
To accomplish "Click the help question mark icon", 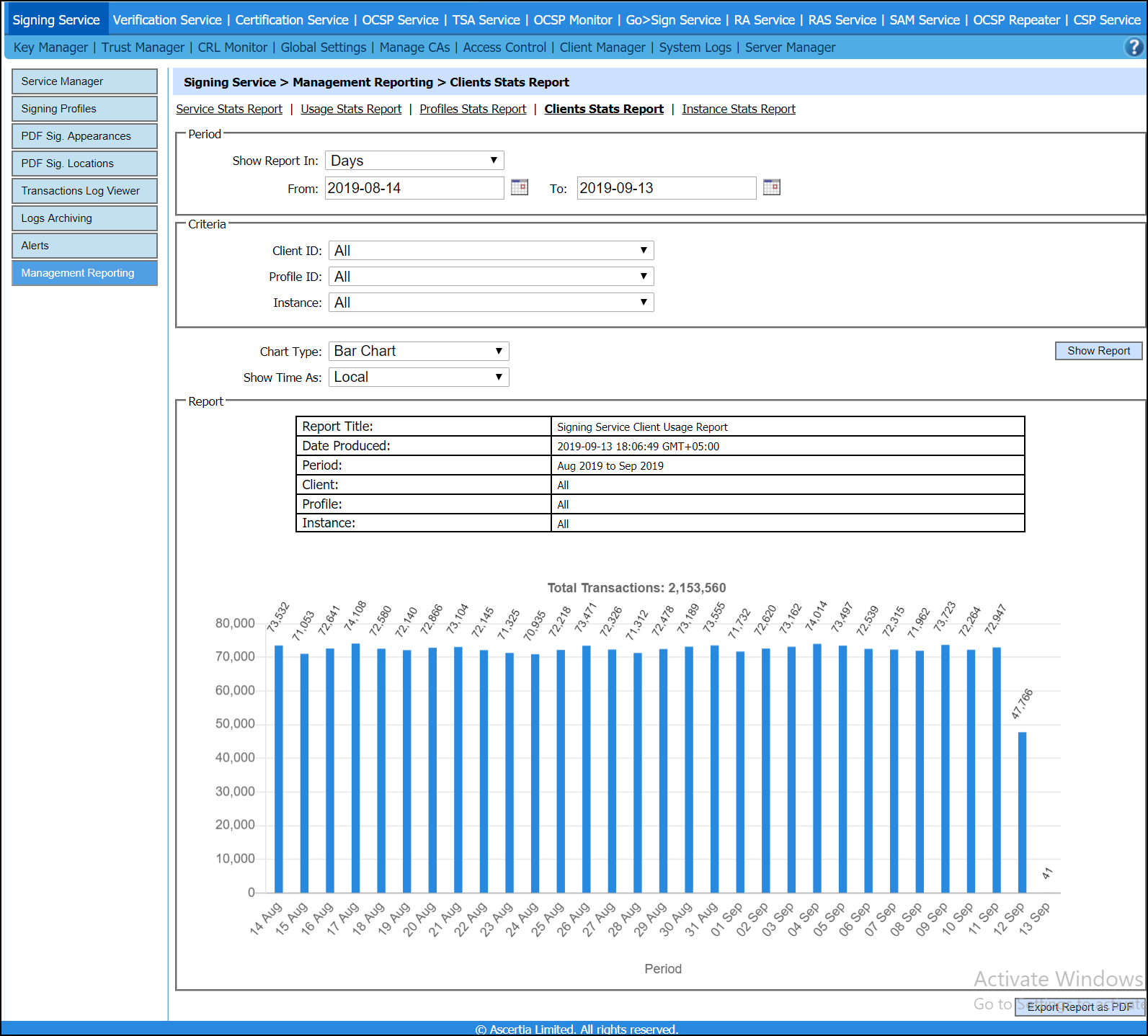I will [x=1133, y=48].
